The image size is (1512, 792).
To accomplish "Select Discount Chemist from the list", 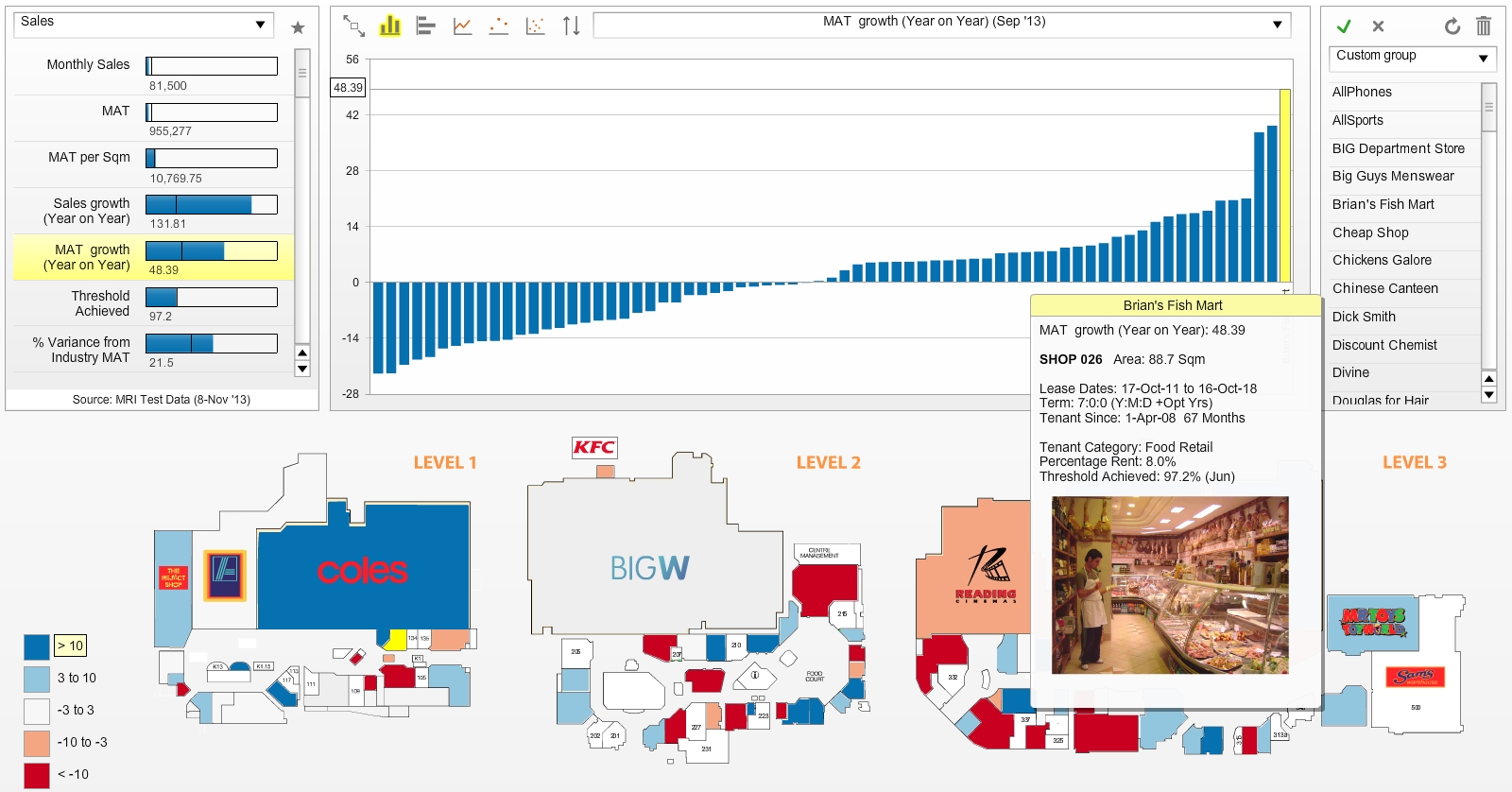I will pos(1384,345).
